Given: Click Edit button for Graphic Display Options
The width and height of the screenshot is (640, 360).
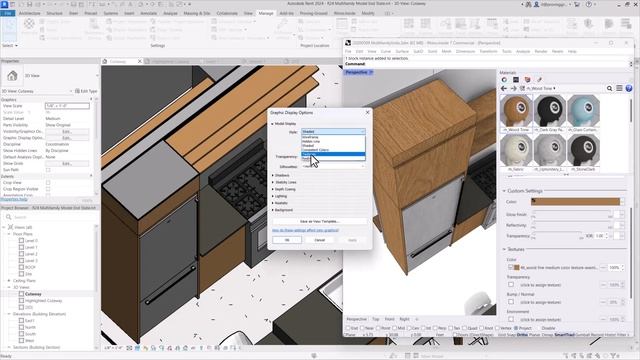Looking at the screenshot, I should (67, 138).
